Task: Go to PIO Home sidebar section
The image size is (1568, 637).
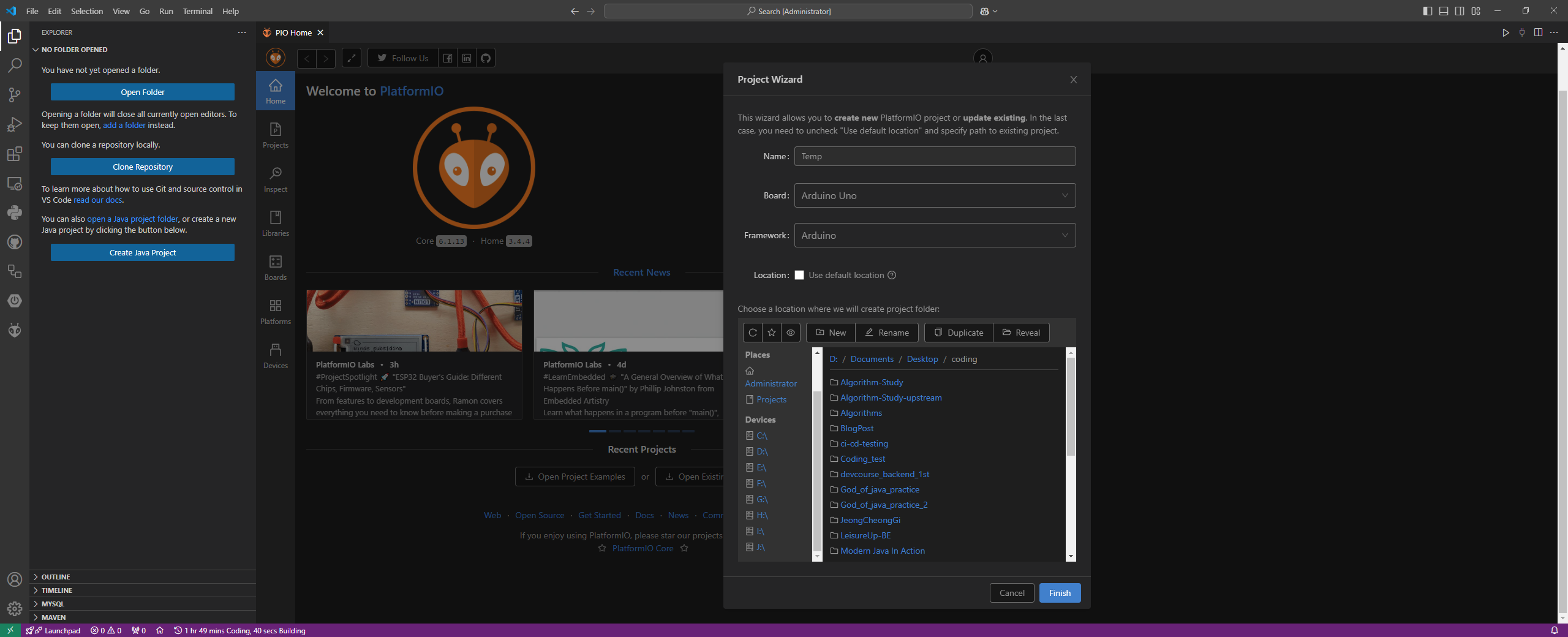Action: coord(276,91)
